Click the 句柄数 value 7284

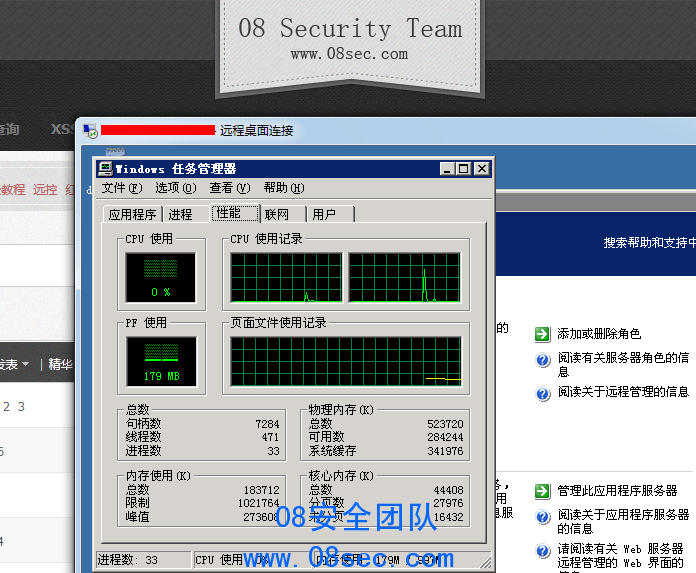coord(267,424)
